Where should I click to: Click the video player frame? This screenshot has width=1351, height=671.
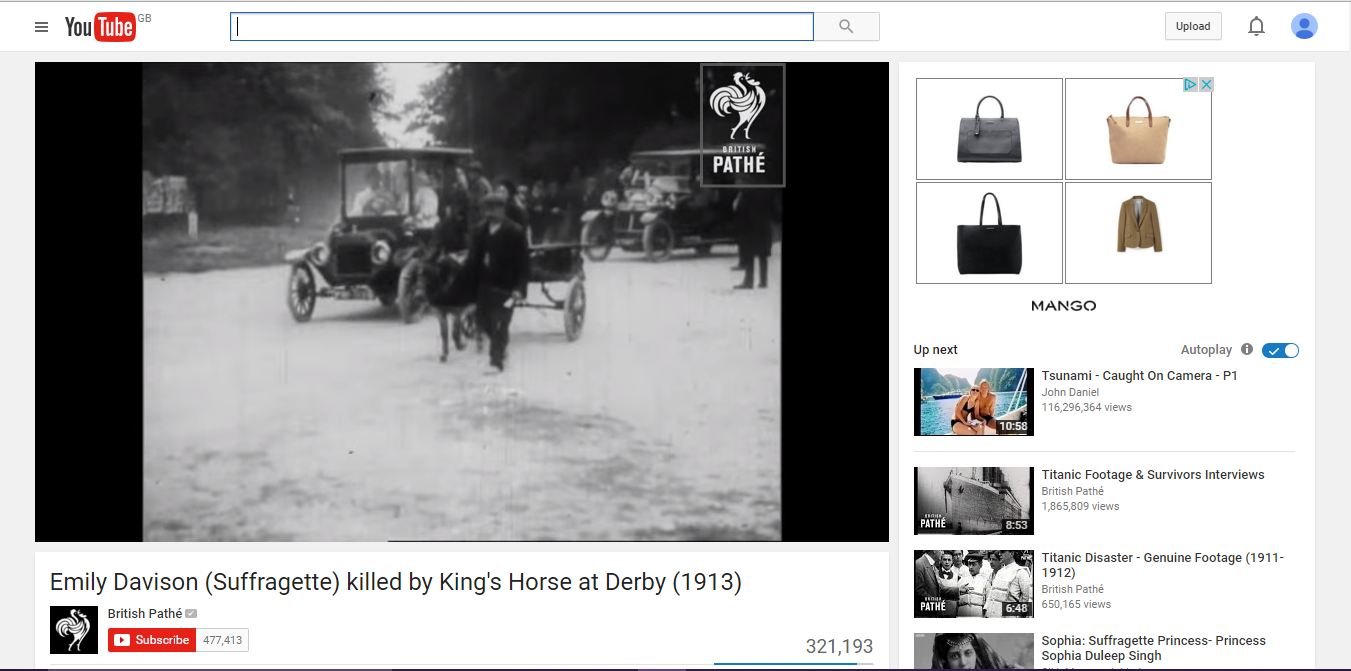point(462,302)
